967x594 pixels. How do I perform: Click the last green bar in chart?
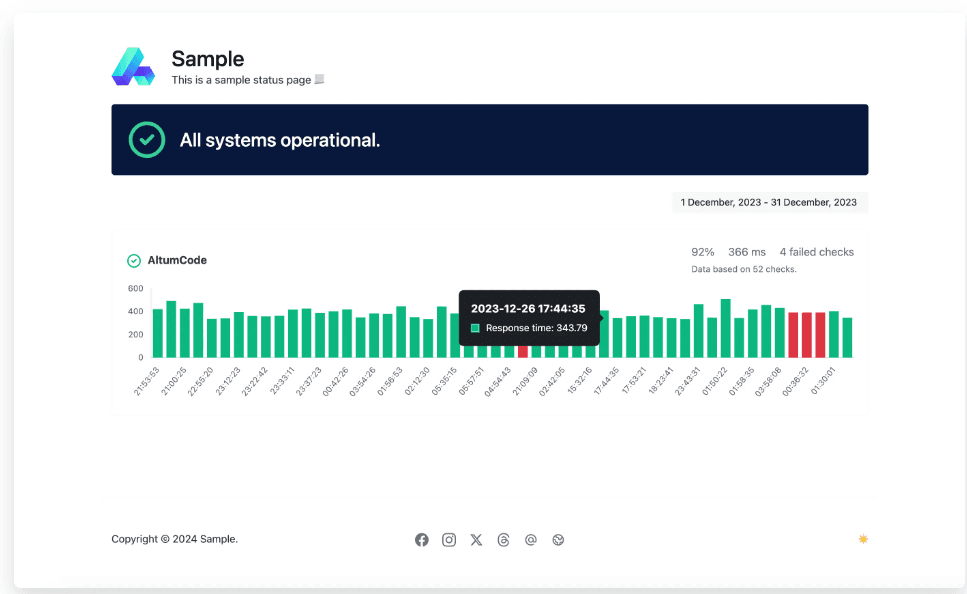click(x=847, y=338)
